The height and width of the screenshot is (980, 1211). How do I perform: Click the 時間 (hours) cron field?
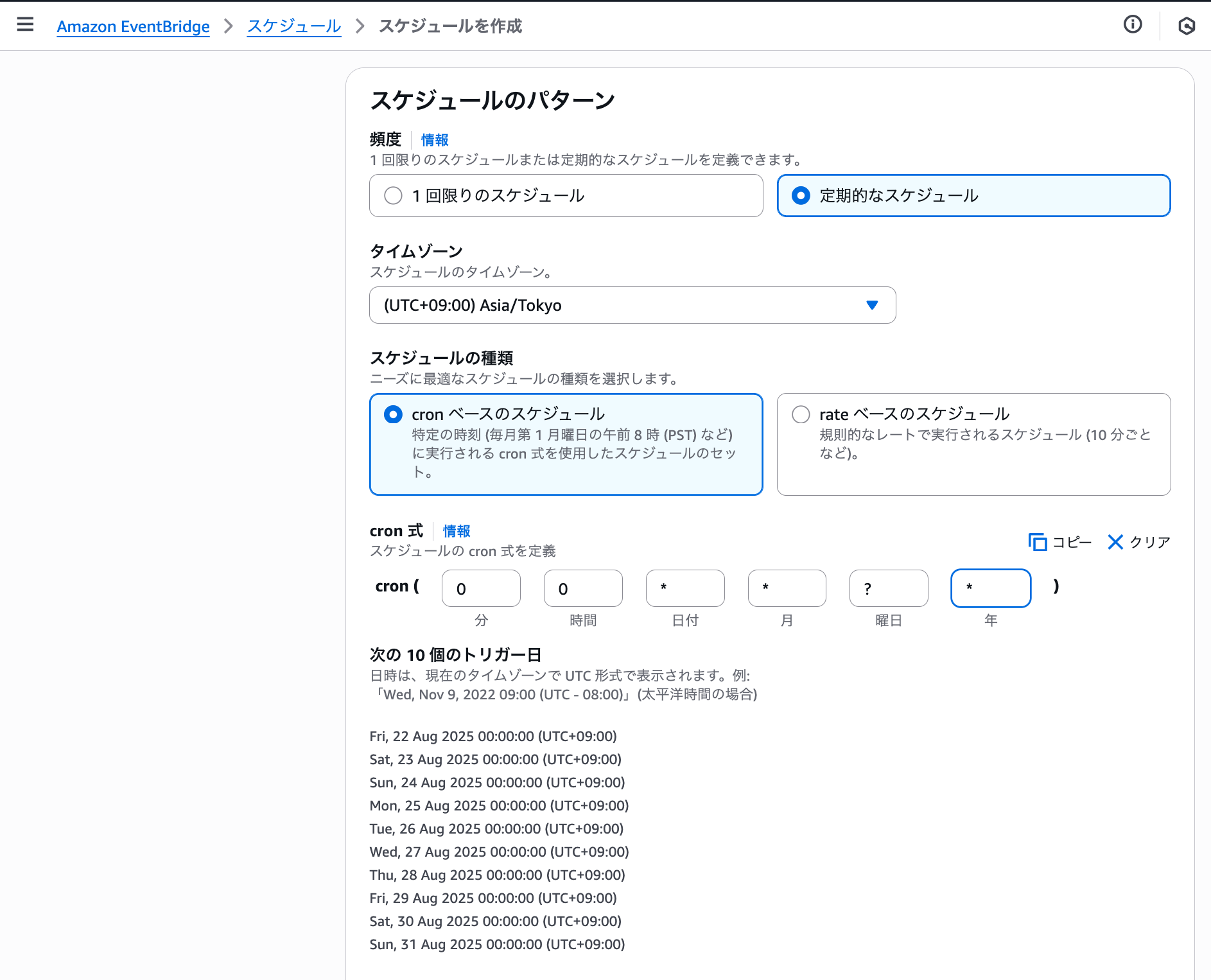pos(583,588)
